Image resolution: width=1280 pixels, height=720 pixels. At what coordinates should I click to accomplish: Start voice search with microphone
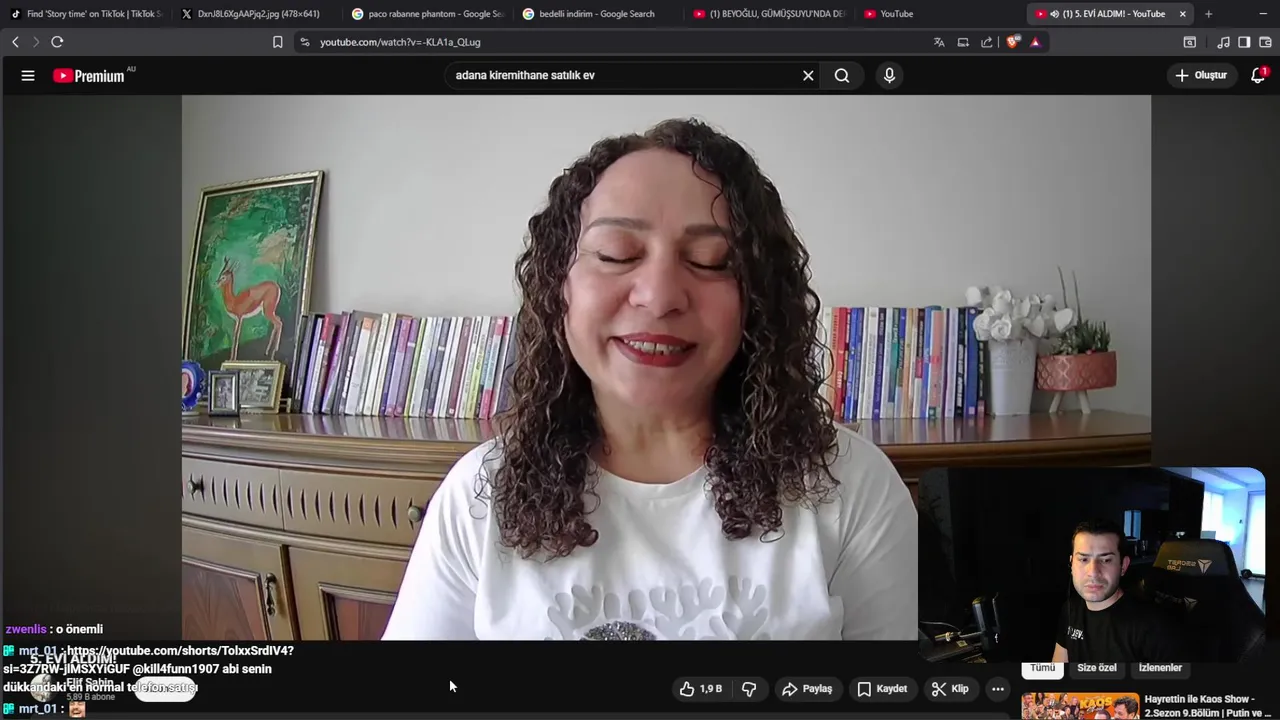[x=889, y=75]
